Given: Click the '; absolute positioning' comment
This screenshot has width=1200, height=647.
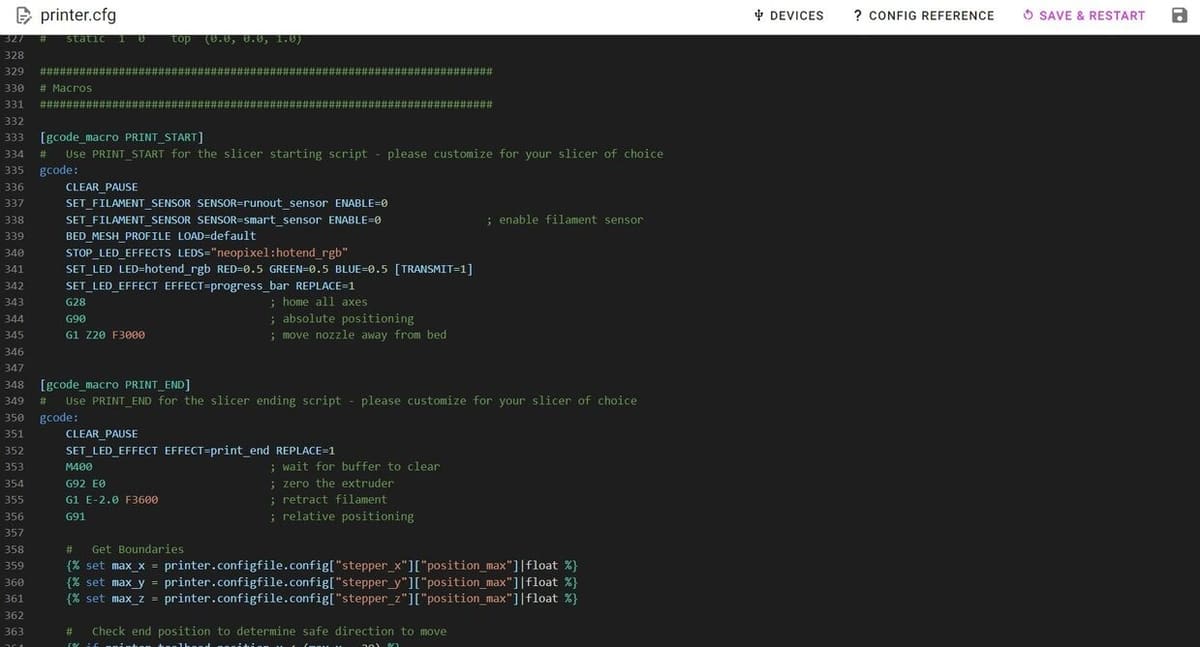Looking at the screenshot, I should 342,319.
